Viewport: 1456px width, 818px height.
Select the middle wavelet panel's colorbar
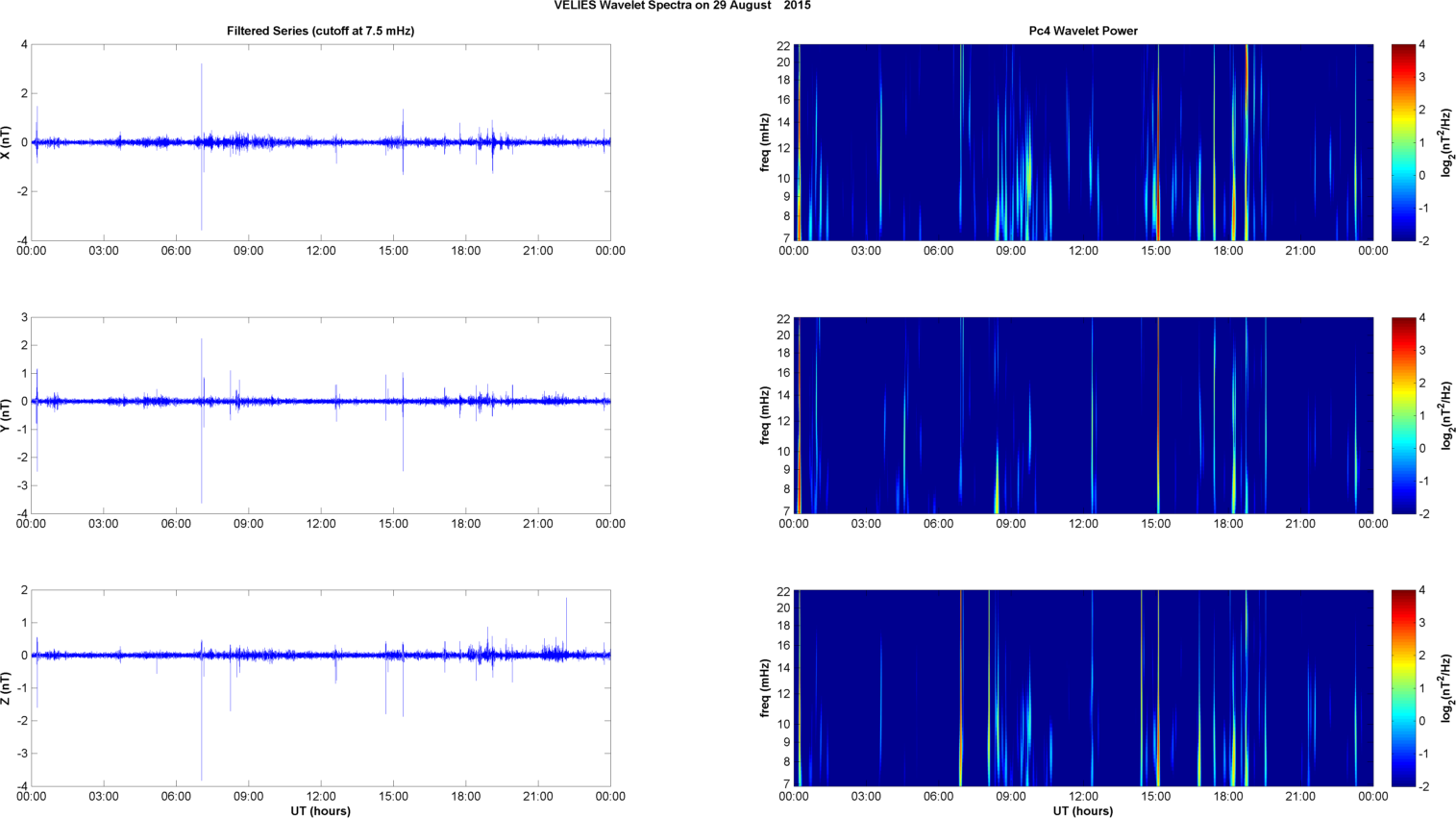1403,415
